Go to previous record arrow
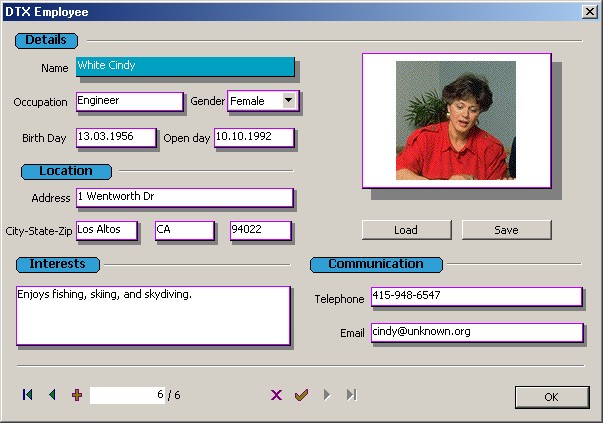The image size is (603, 423). coord(53,395)
